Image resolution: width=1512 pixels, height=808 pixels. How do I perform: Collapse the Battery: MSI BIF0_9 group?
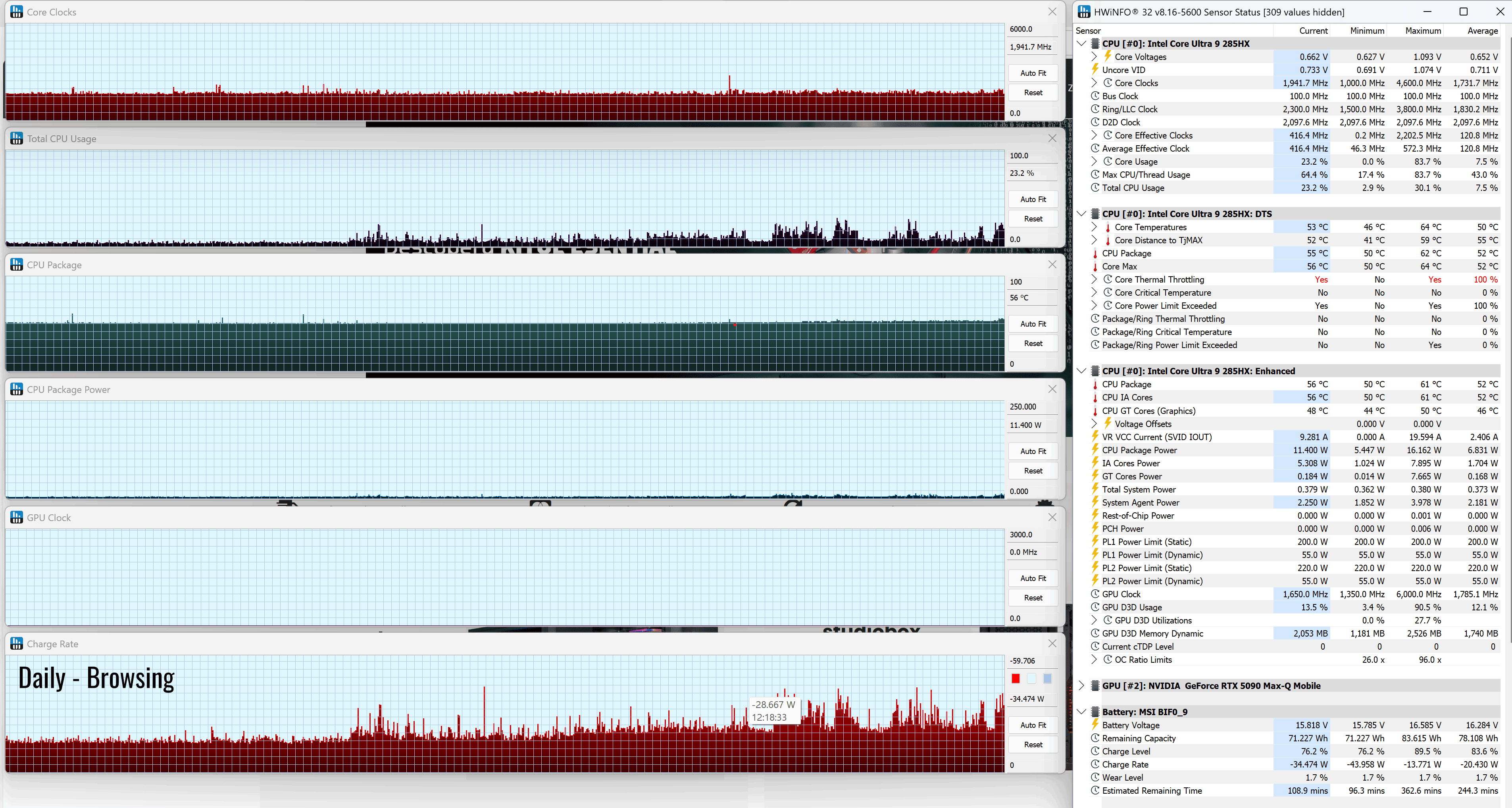point(1081,711)
